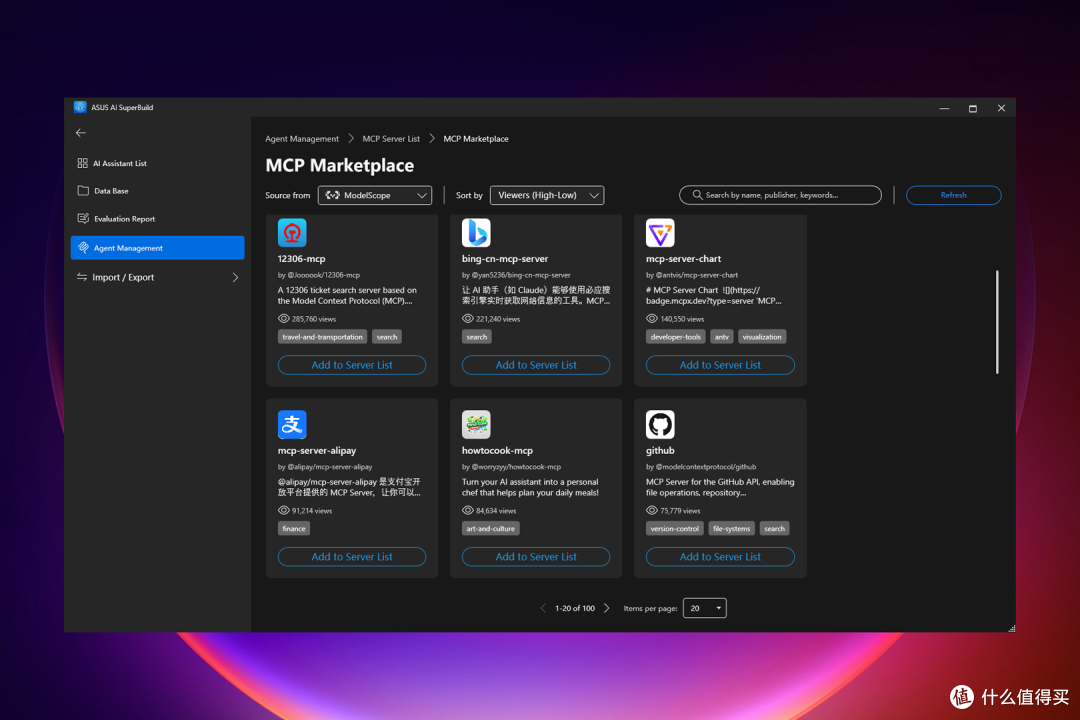Click search tag on bing-cn-mcp-server card
The width and height of the screenshot is (1080, 720).
coord(477,337)
